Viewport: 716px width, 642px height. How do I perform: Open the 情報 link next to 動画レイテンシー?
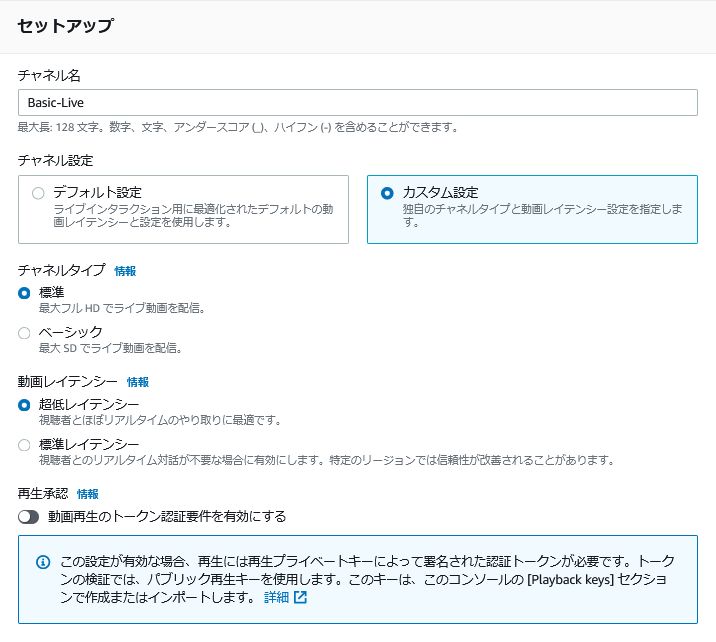click(x=138, y=382)
